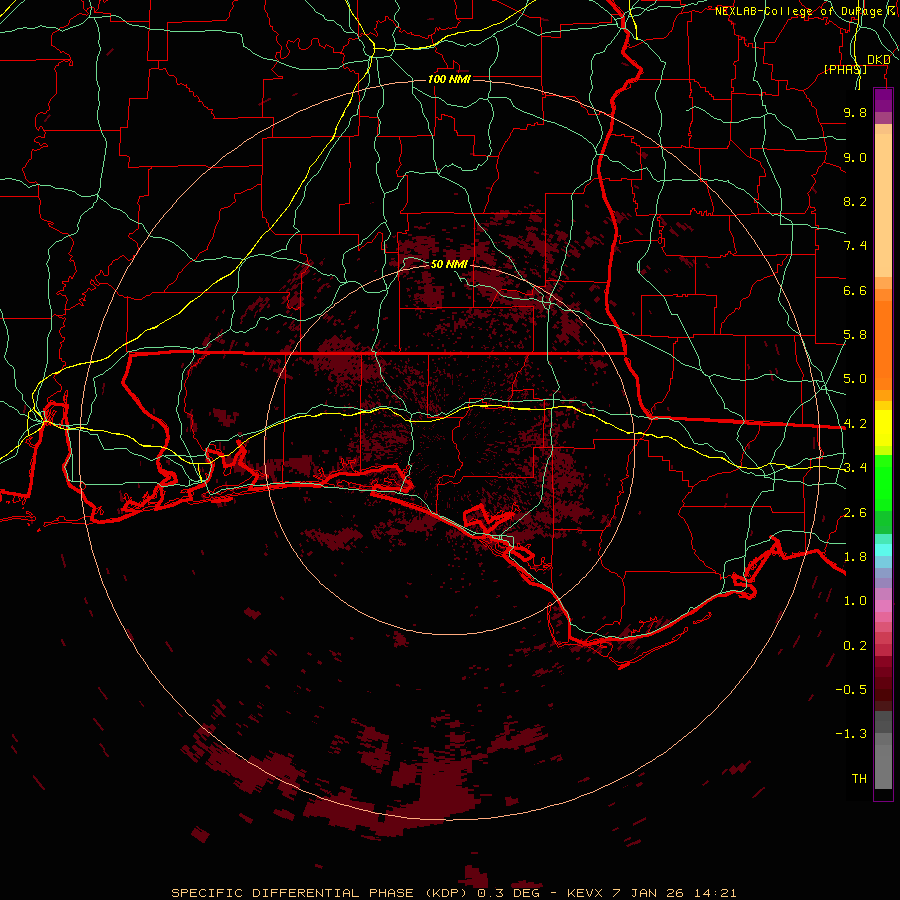This screenshot has width=900, height=900.
Task: Click the 1.0 legend value
Action: pos(855,601)
